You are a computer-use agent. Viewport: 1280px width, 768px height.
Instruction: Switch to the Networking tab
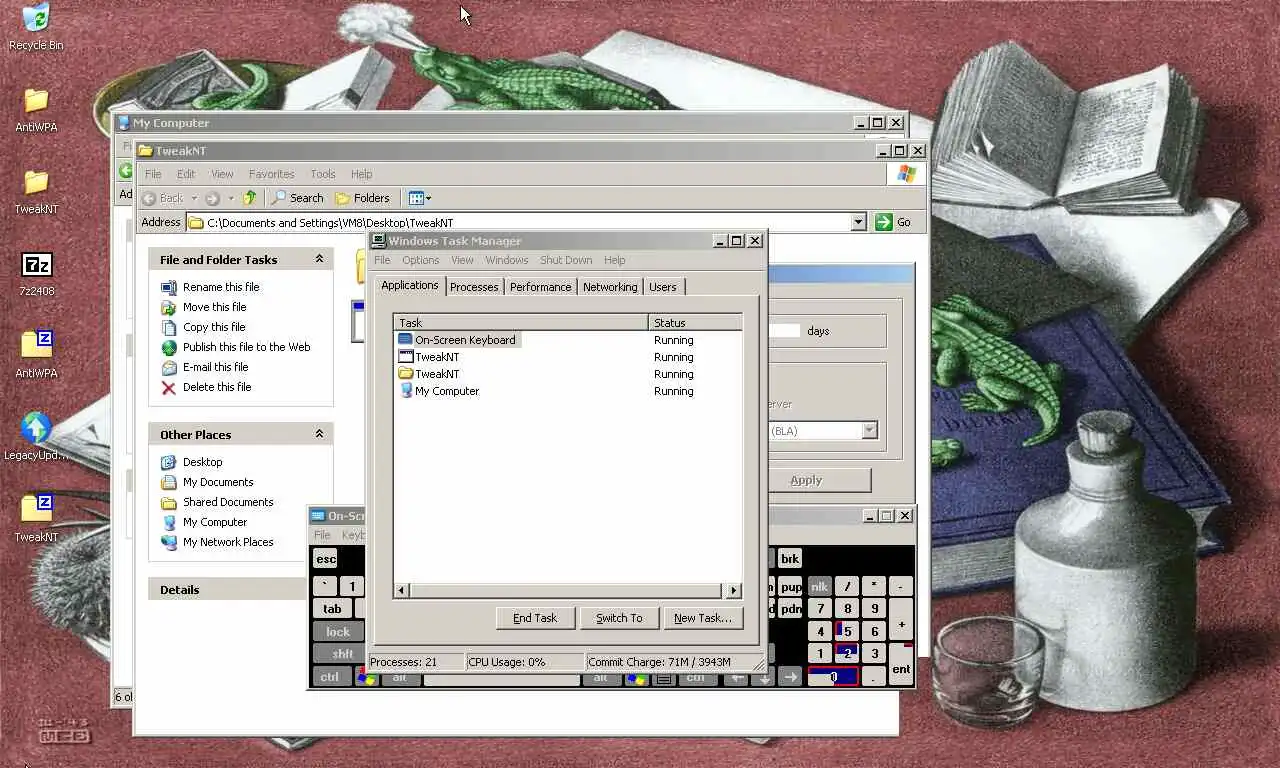pos(610,287)
